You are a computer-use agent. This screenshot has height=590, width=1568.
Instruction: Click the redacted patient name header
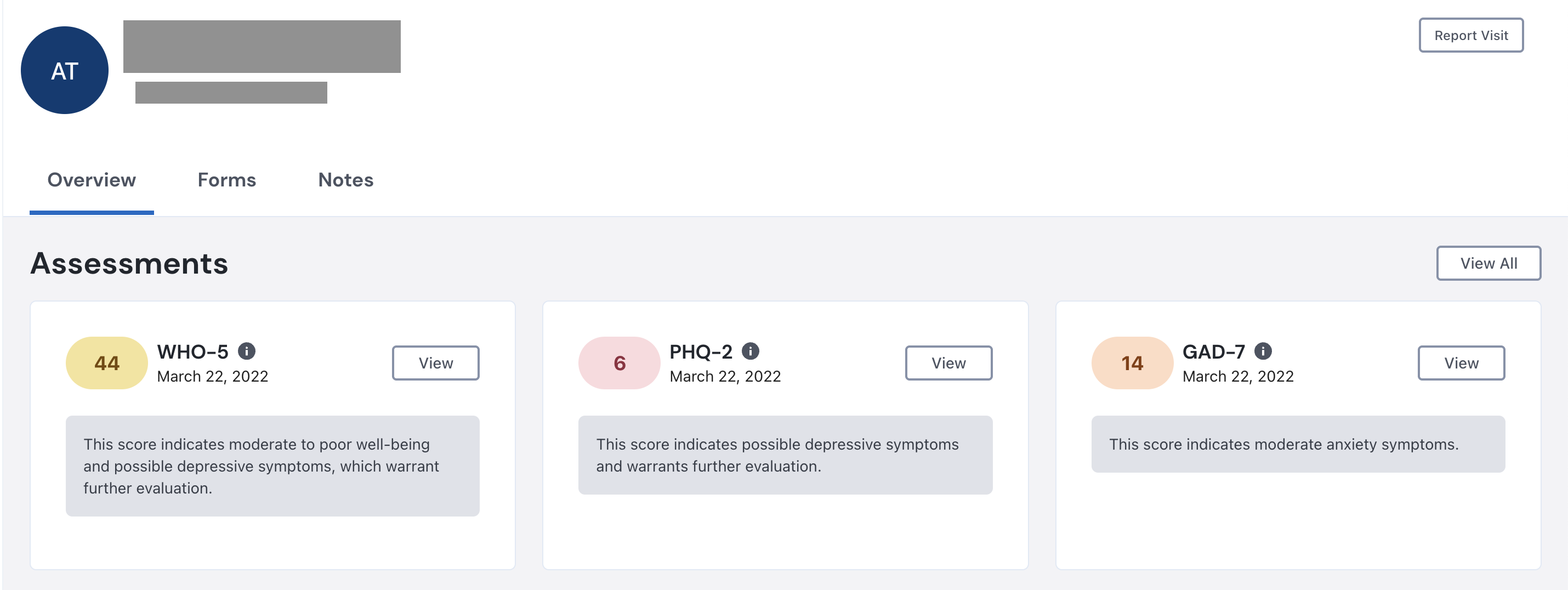click(262, 47)
